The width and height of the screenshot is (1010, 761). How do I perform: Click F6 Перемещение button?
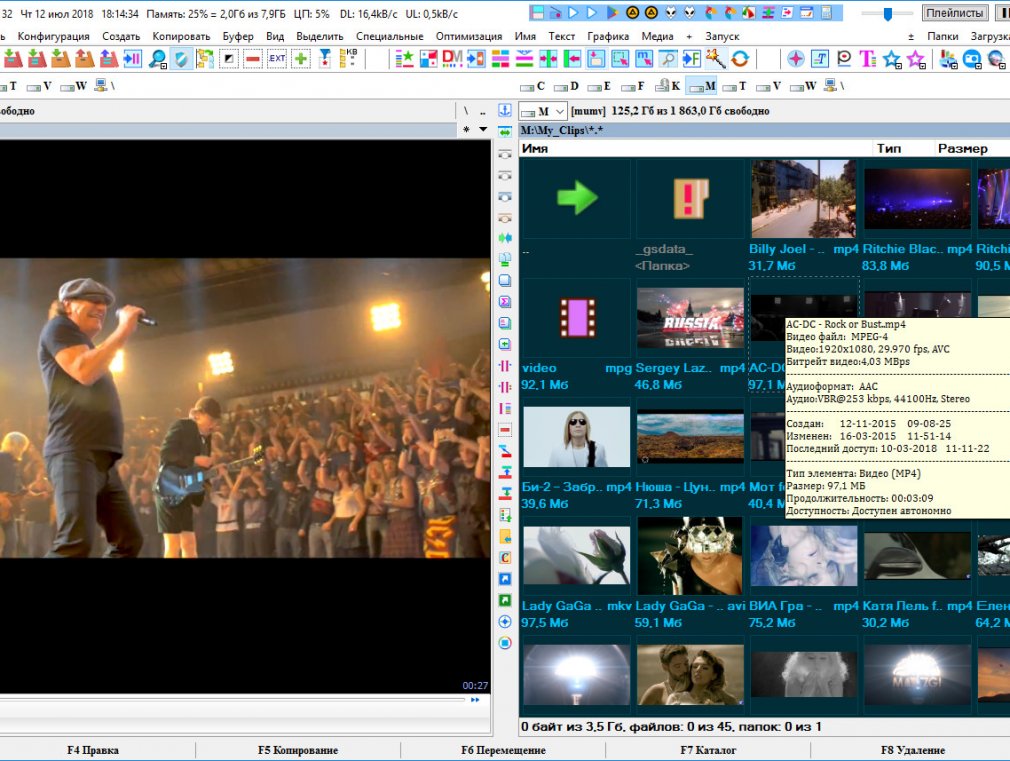click(503, 750)
